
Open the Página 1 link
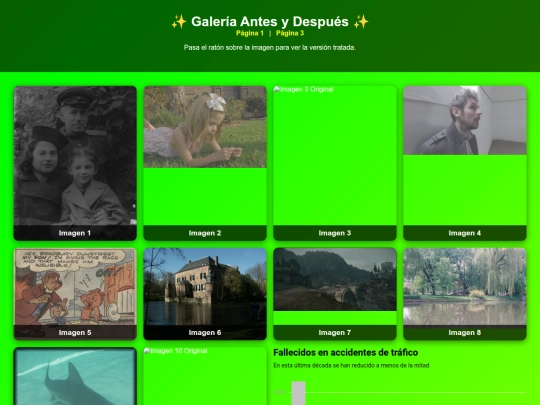250,33
